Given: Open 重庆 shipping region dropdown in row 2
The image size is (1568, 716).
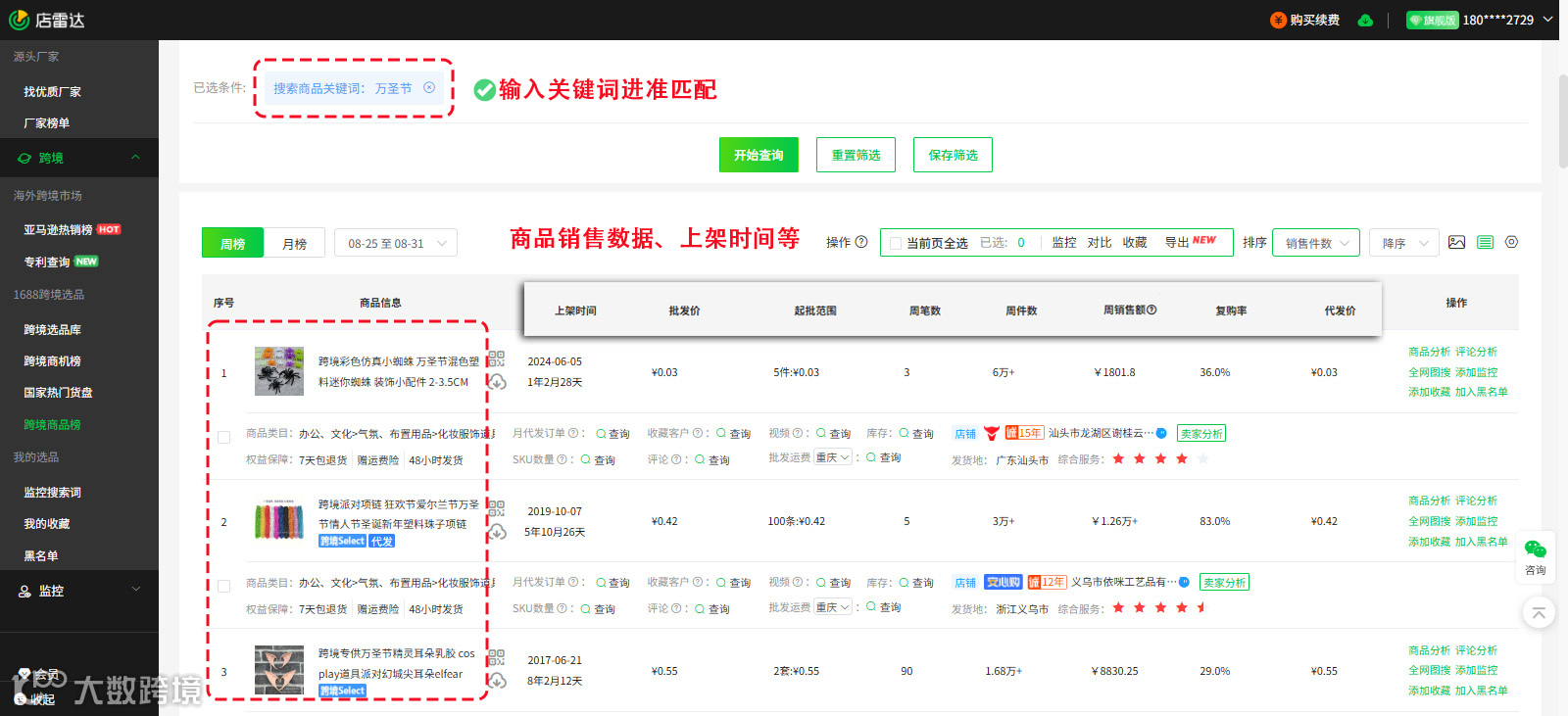Looking at the screenshot, I should coord(833,607).
